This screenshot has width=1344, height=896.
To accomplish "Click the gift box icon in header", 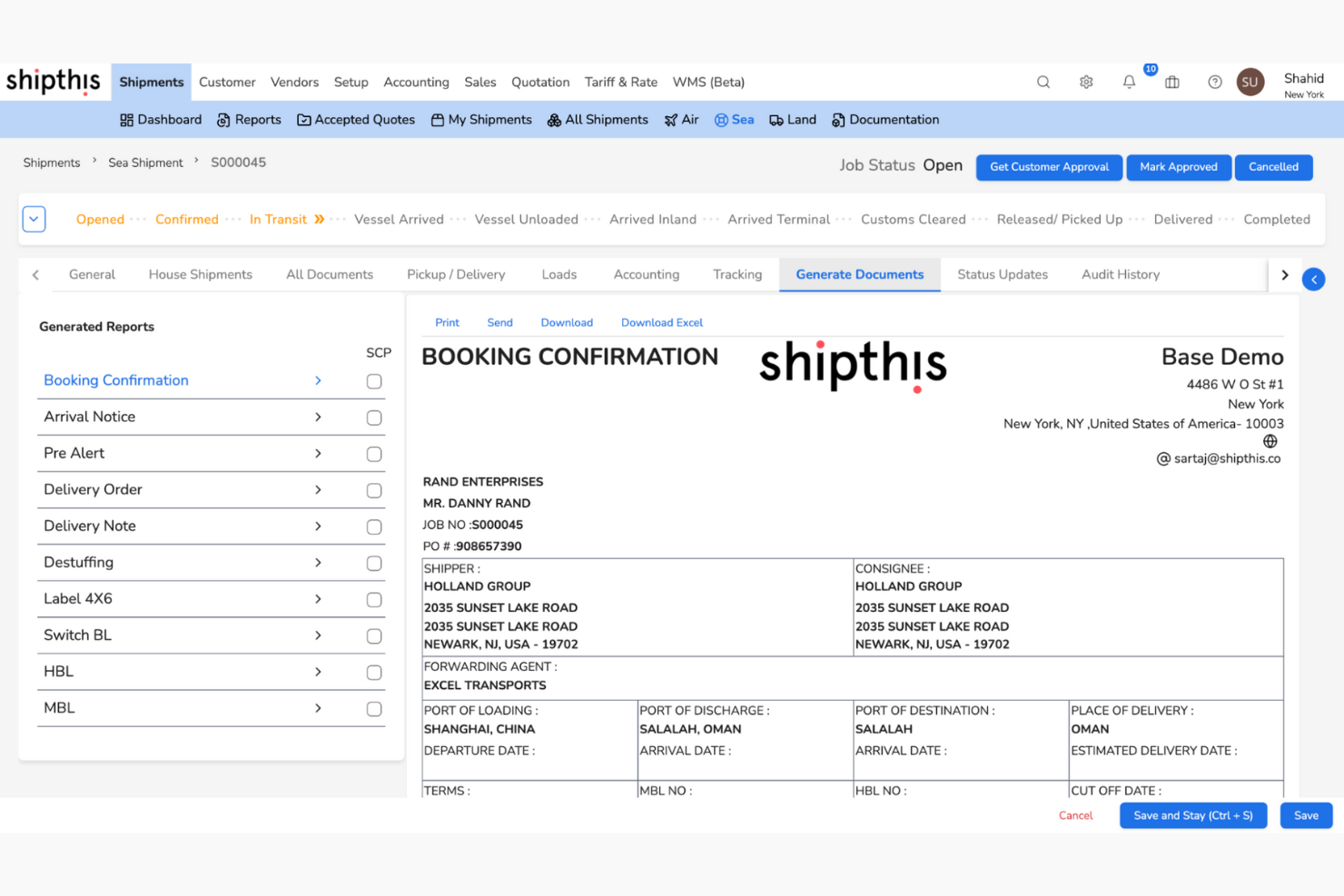I will [1172, 82].
